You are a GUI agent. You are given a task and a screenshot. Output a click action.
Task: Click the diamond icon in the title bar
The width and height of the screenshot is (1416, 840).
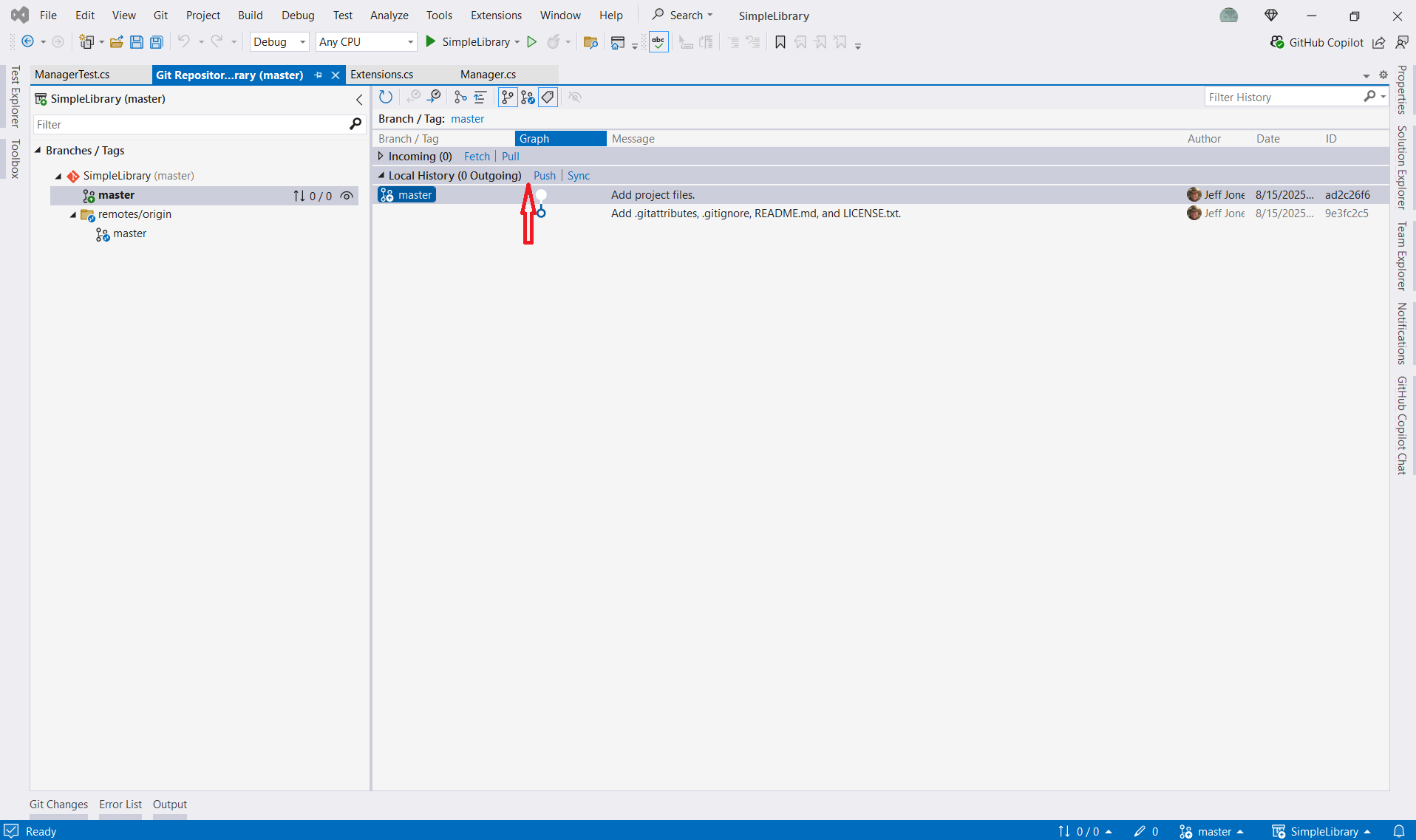click(1271, 15)
